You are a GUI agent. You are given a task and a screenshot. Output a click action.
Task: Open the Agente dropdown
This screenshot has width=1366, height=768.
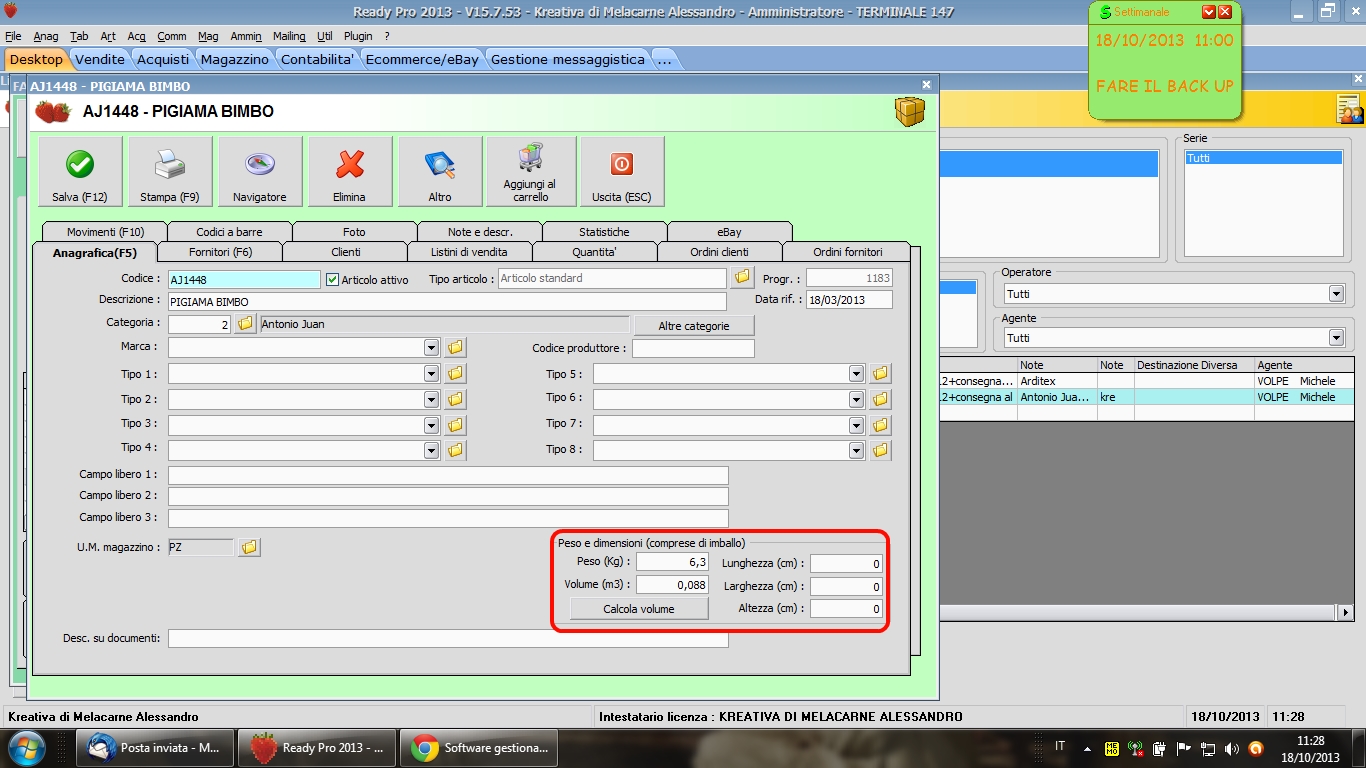point(1336,338)
